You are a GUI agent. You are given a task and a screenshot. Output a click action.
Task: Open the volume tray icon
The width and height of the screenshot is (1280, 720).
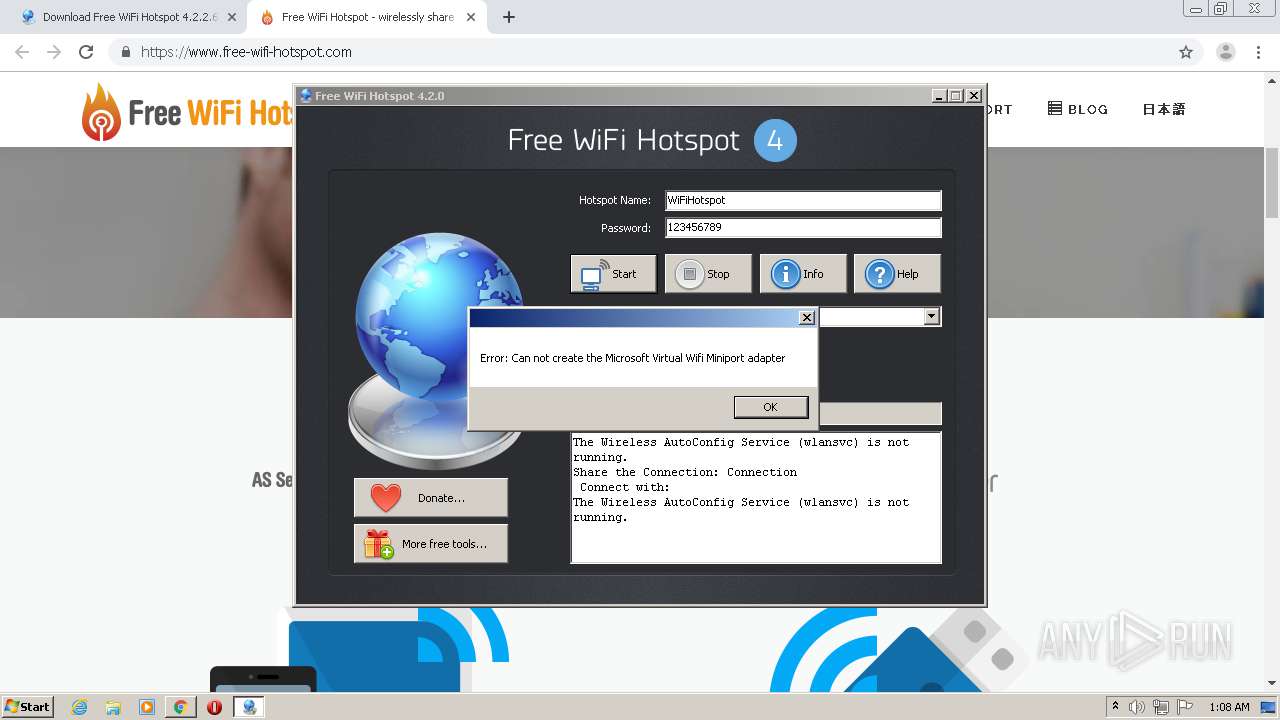1137,707
